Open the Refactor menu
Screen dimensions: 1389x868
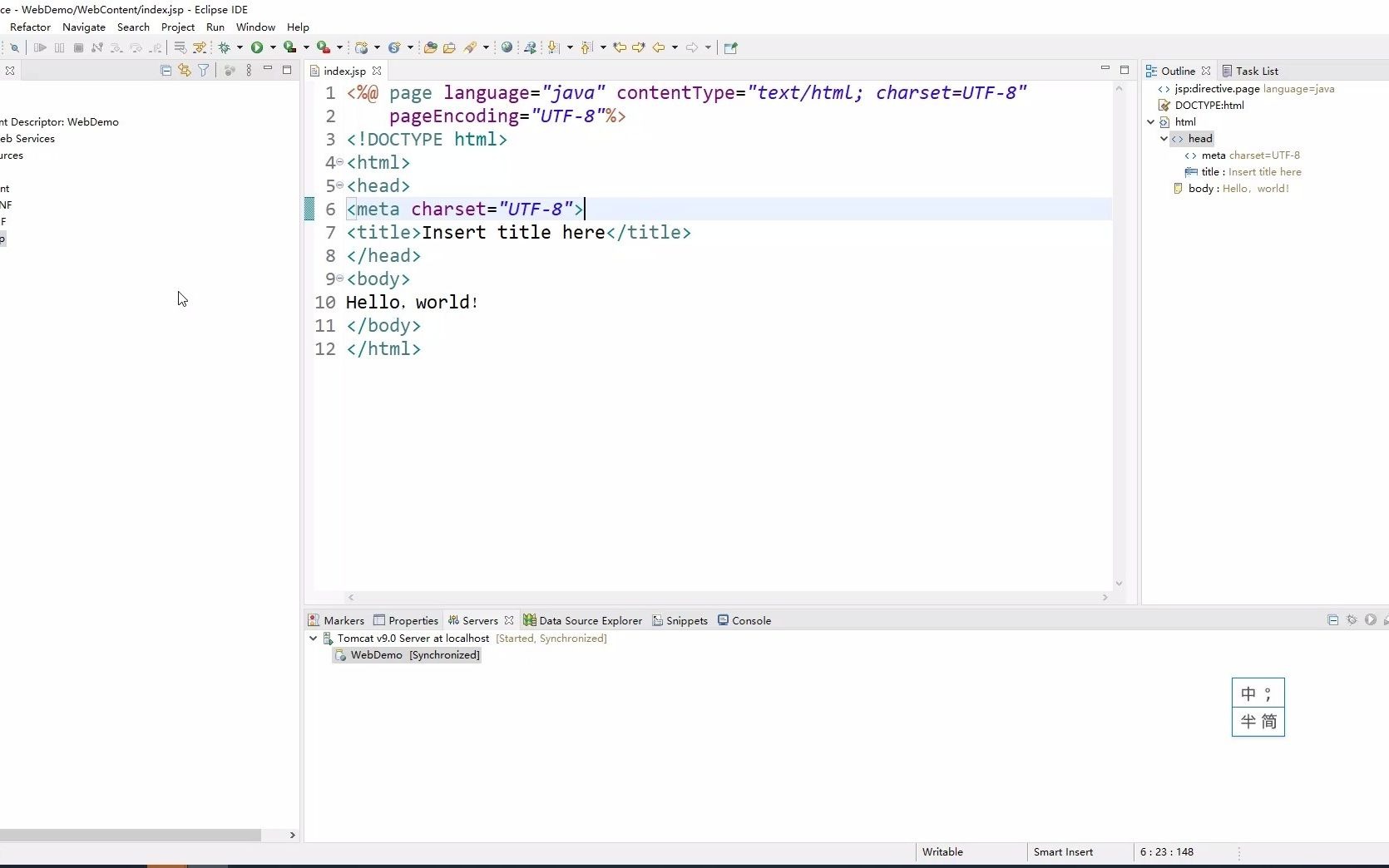click(30, 27)
